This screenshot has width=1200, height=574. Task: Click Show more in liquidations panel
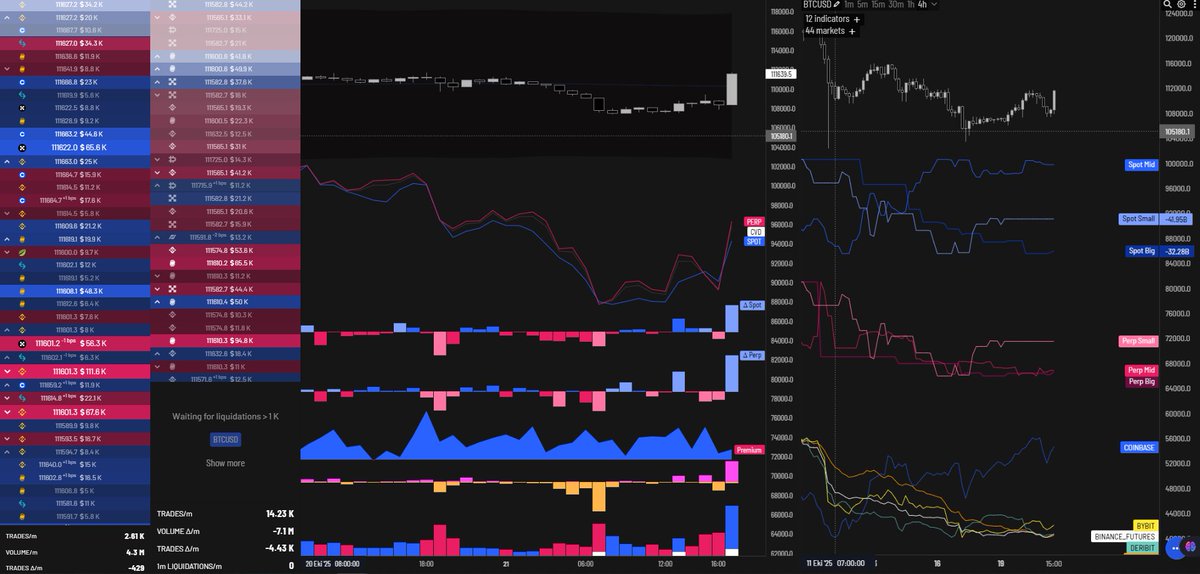pos(225,463)
